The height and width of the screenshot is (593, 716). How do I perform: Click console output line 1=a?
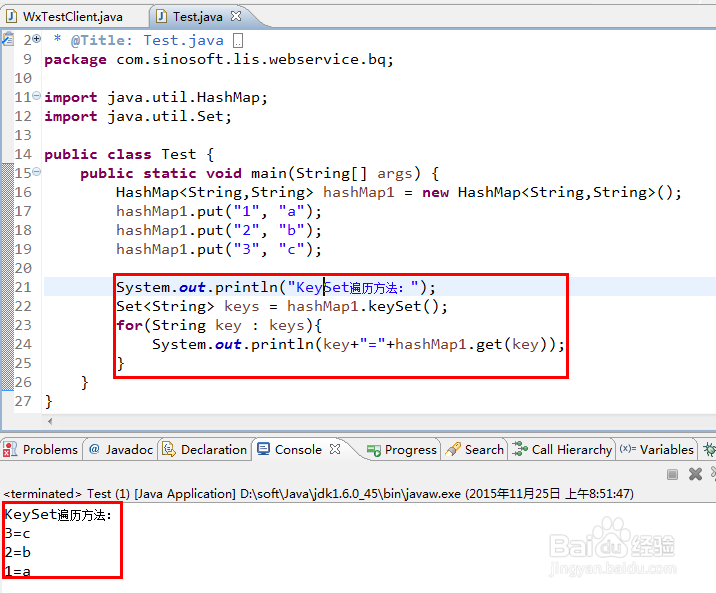tap(17, 571)
